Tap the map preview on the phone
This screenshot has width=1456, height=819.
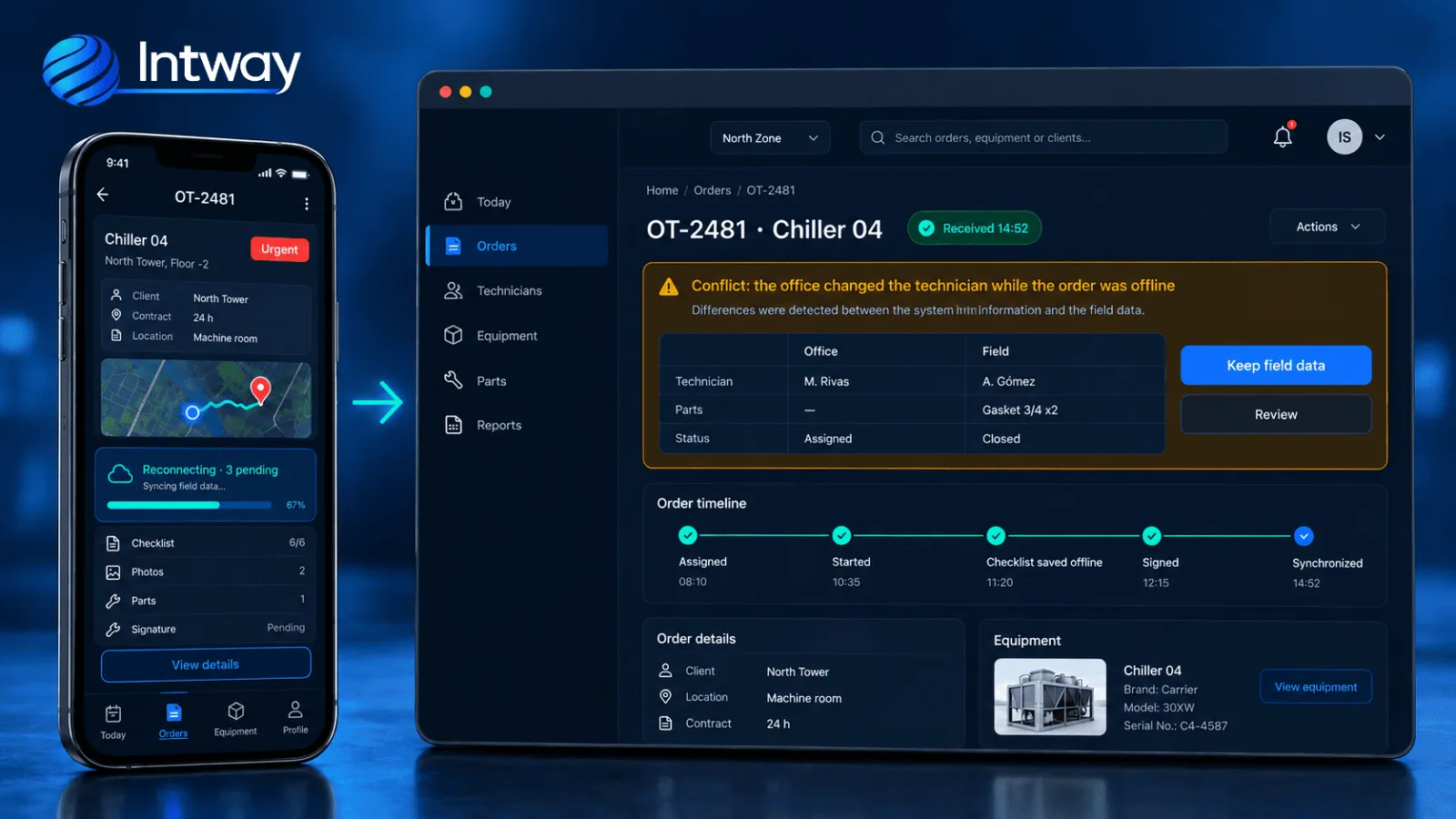(x=206, y=398)
